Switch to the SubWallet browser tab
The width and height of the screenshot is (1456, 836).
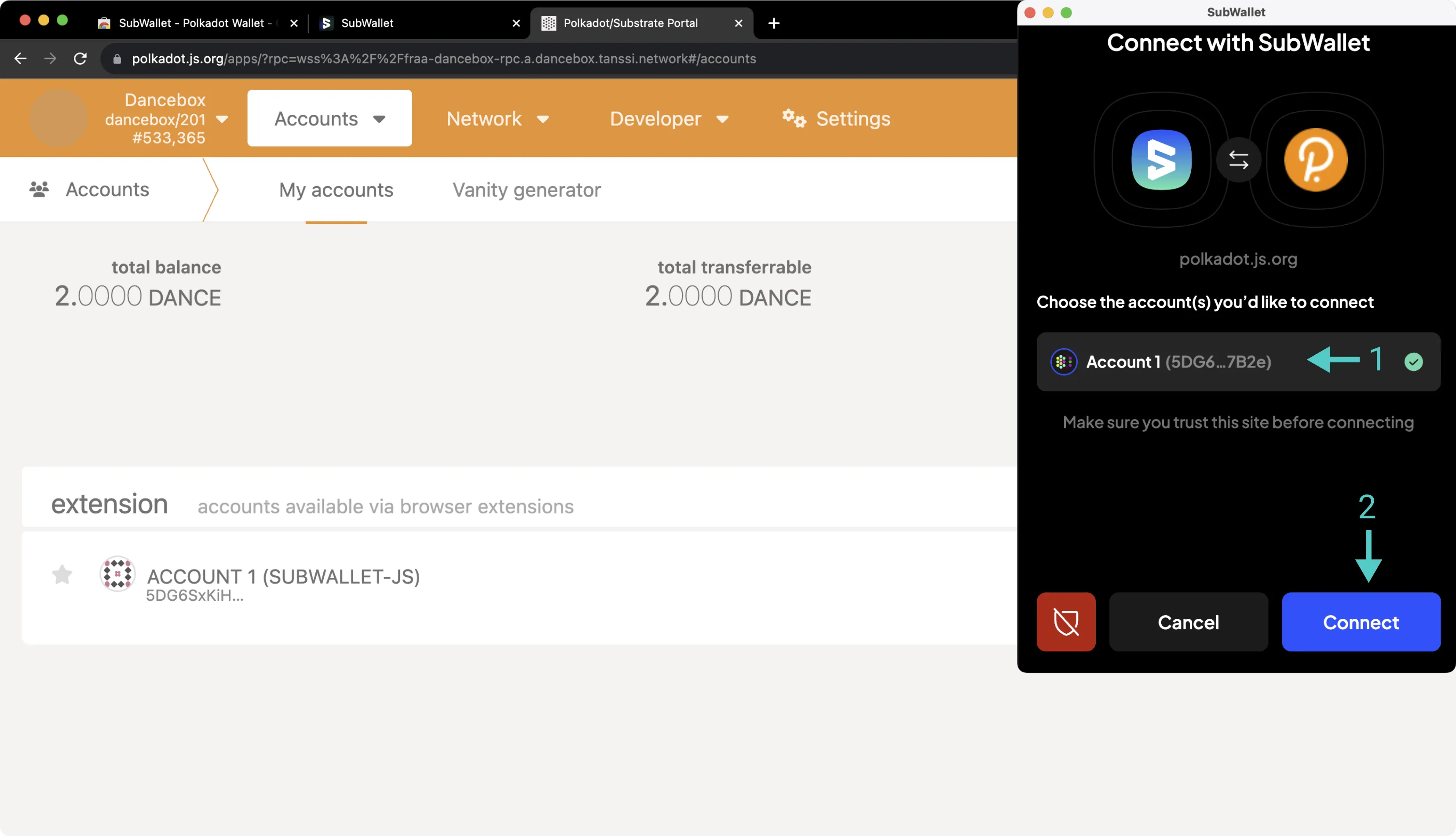[419, 23]
